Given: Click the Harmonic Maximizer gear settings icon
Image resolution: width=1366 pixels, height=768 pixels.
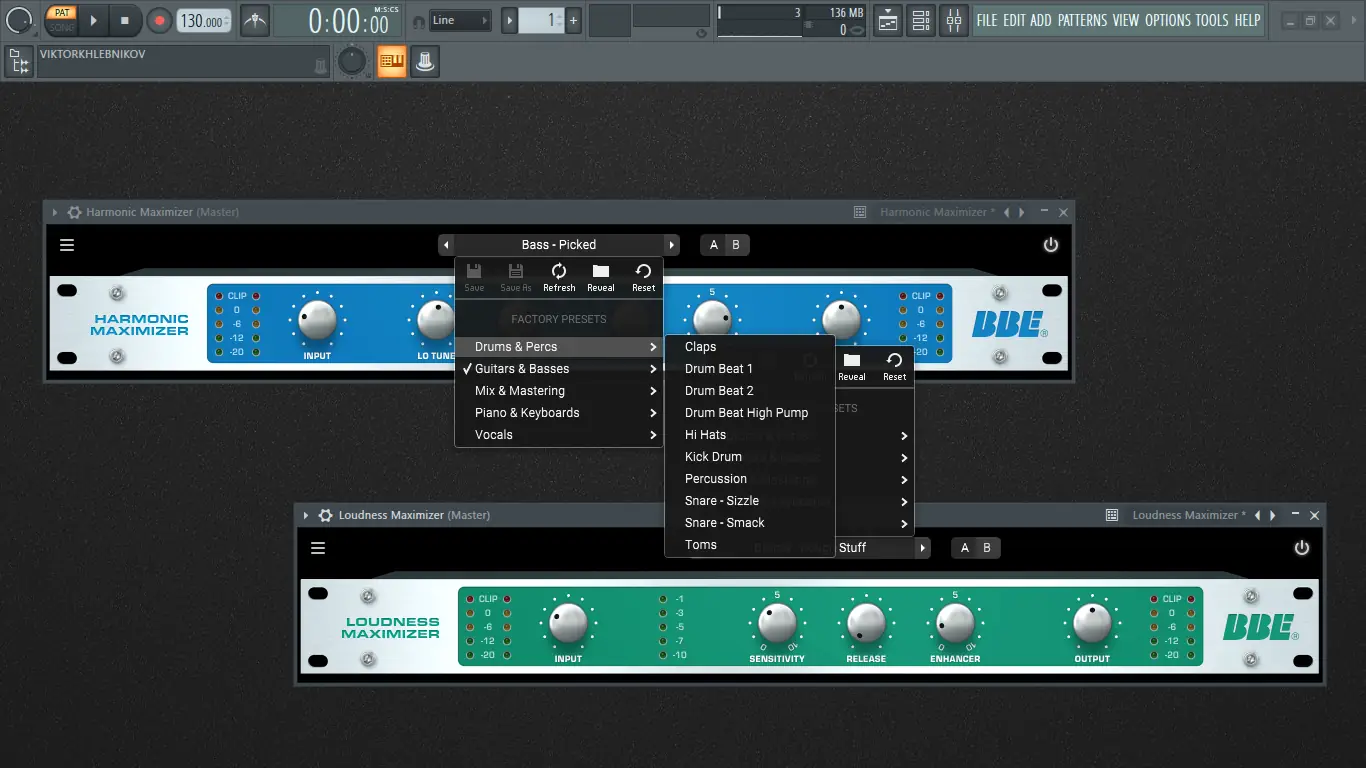Looking at the screenshot, I should point(74,212).
